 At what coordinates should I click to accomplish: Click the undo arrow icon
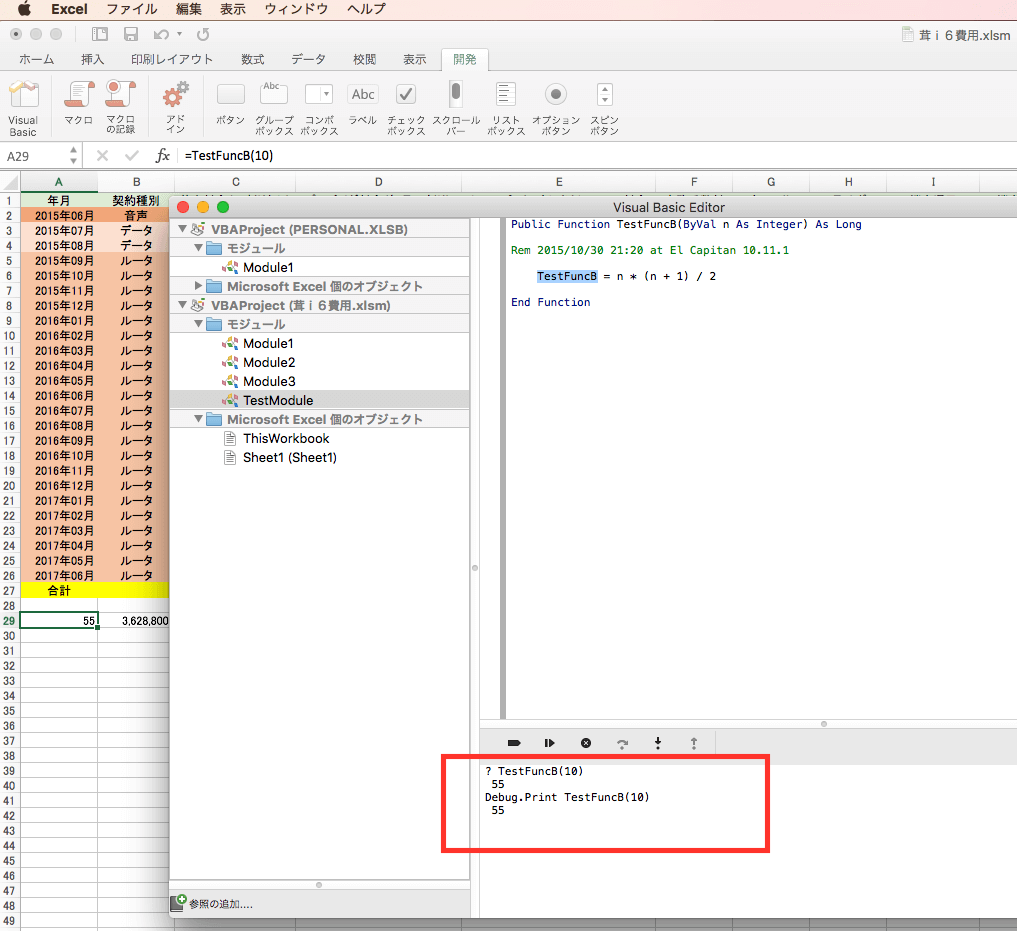[x=161, y=34]
